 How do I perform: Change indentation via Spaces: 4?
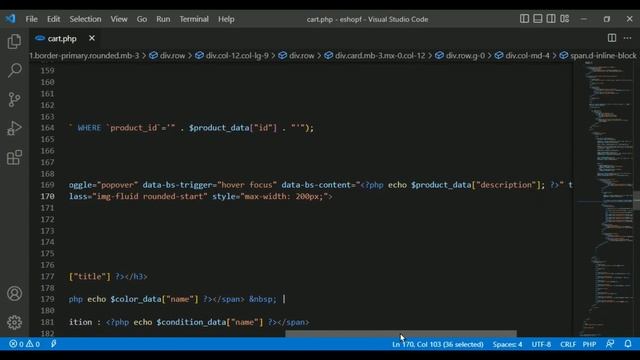click(507, 344)
